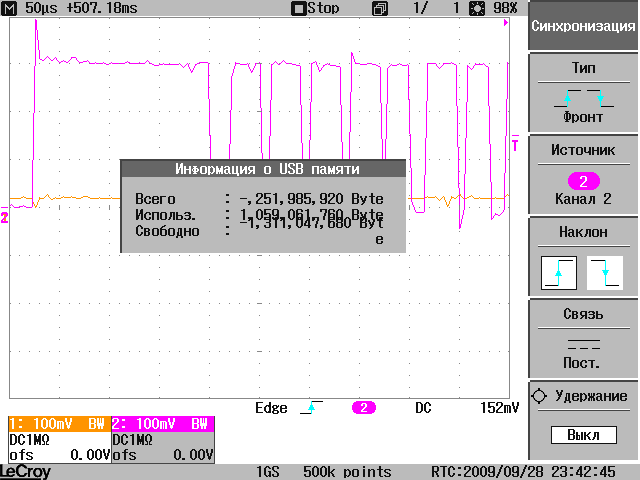Select the falling edge slope icon
The width and height of the screenshot is (640, 480).
click(603, 272)
